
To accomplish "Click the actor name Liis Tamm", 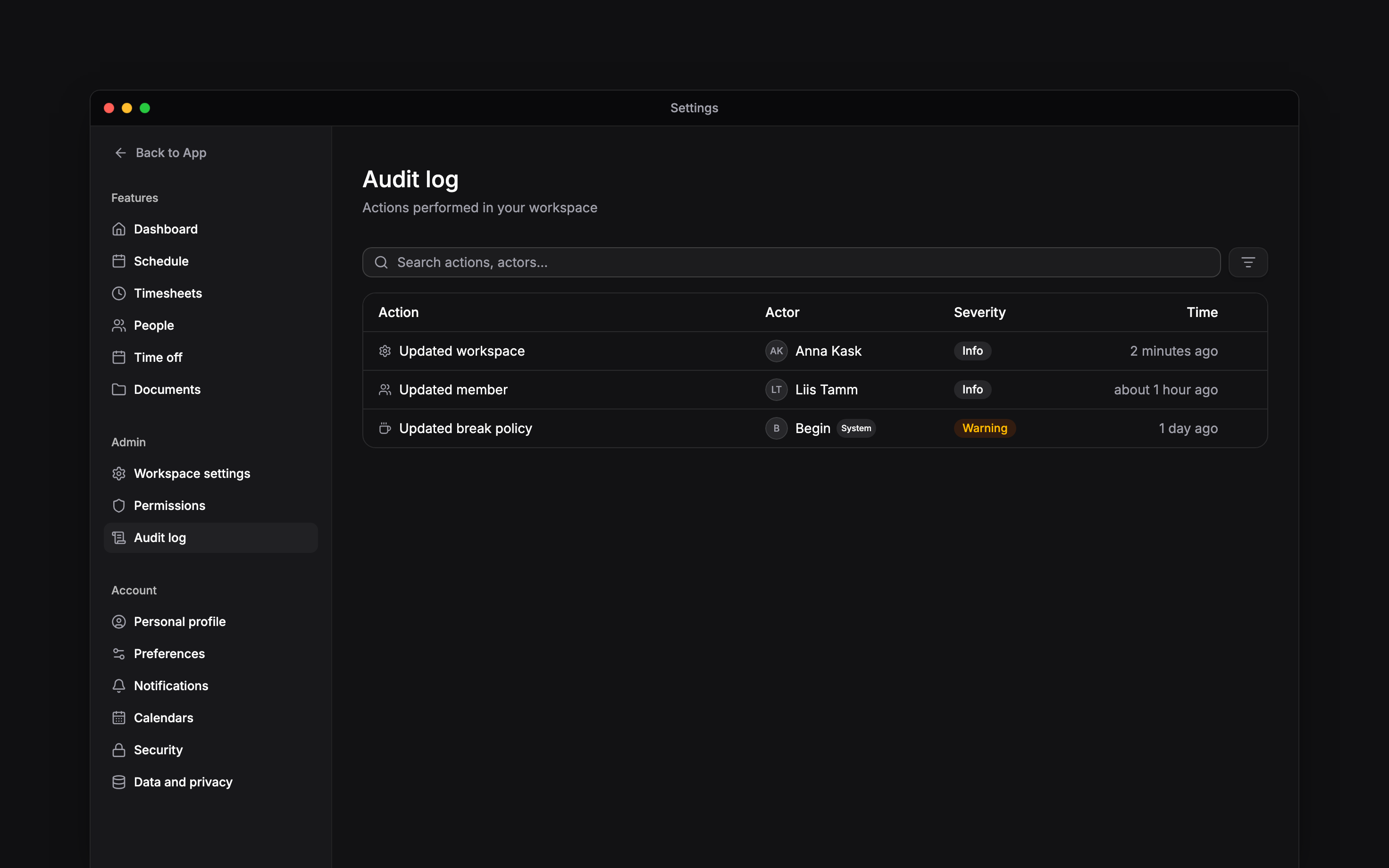I will [x=827, y=390].
